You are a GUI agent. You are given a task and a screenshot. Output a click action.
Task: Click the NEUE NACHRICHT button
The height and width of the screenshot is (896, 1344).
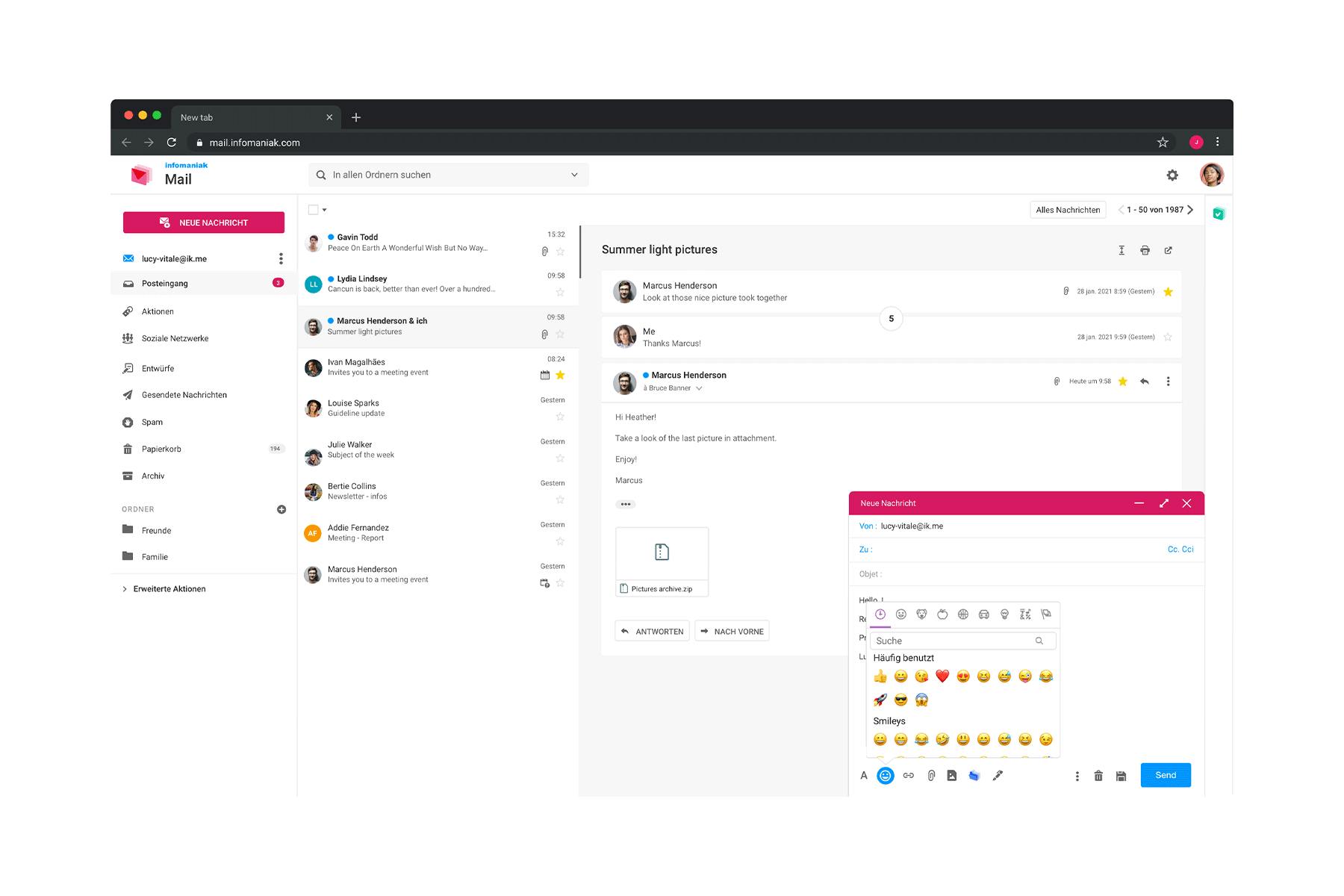204,223
